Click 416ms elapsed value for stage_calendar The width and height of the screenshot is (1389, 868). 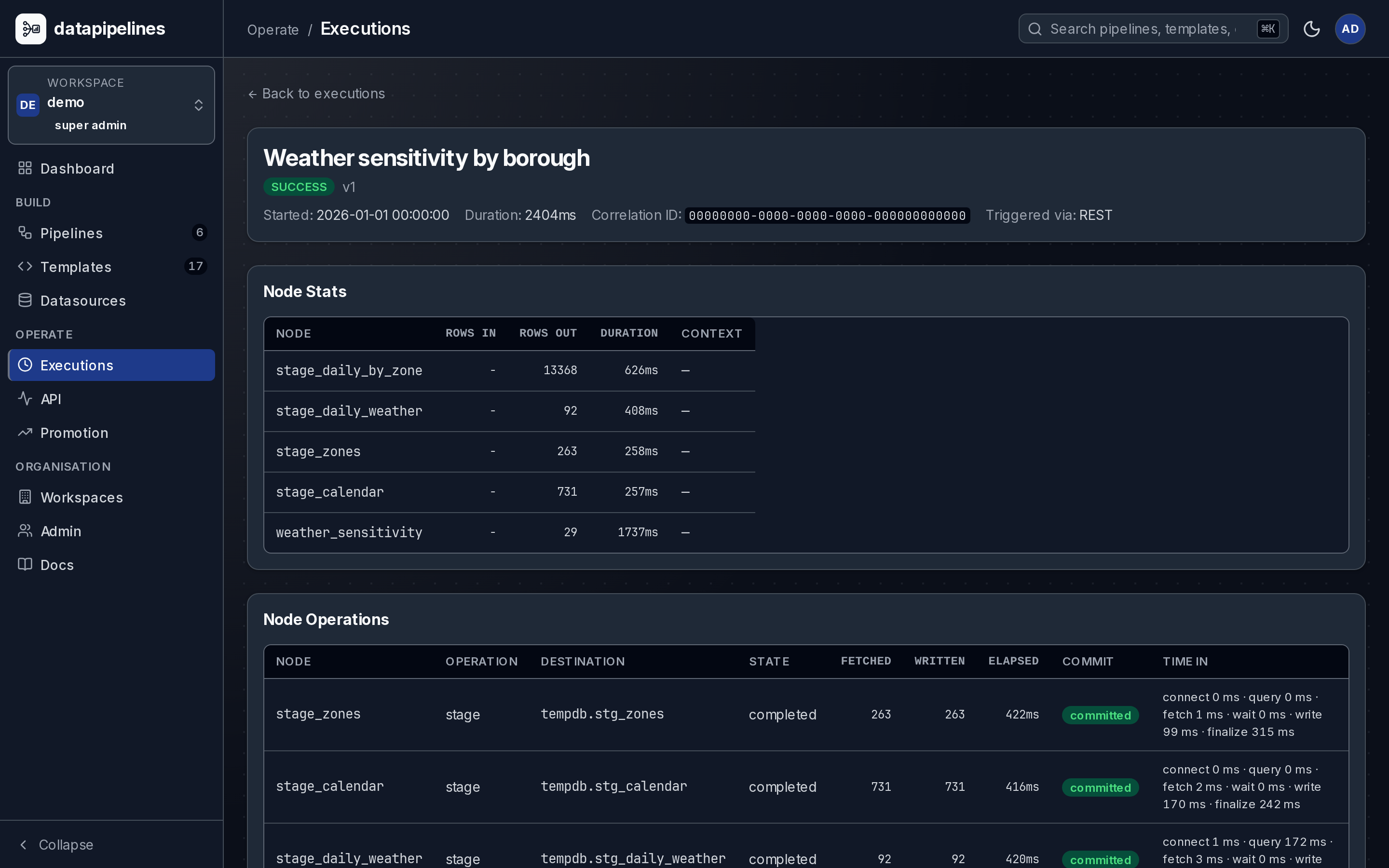click(1021, 787)
